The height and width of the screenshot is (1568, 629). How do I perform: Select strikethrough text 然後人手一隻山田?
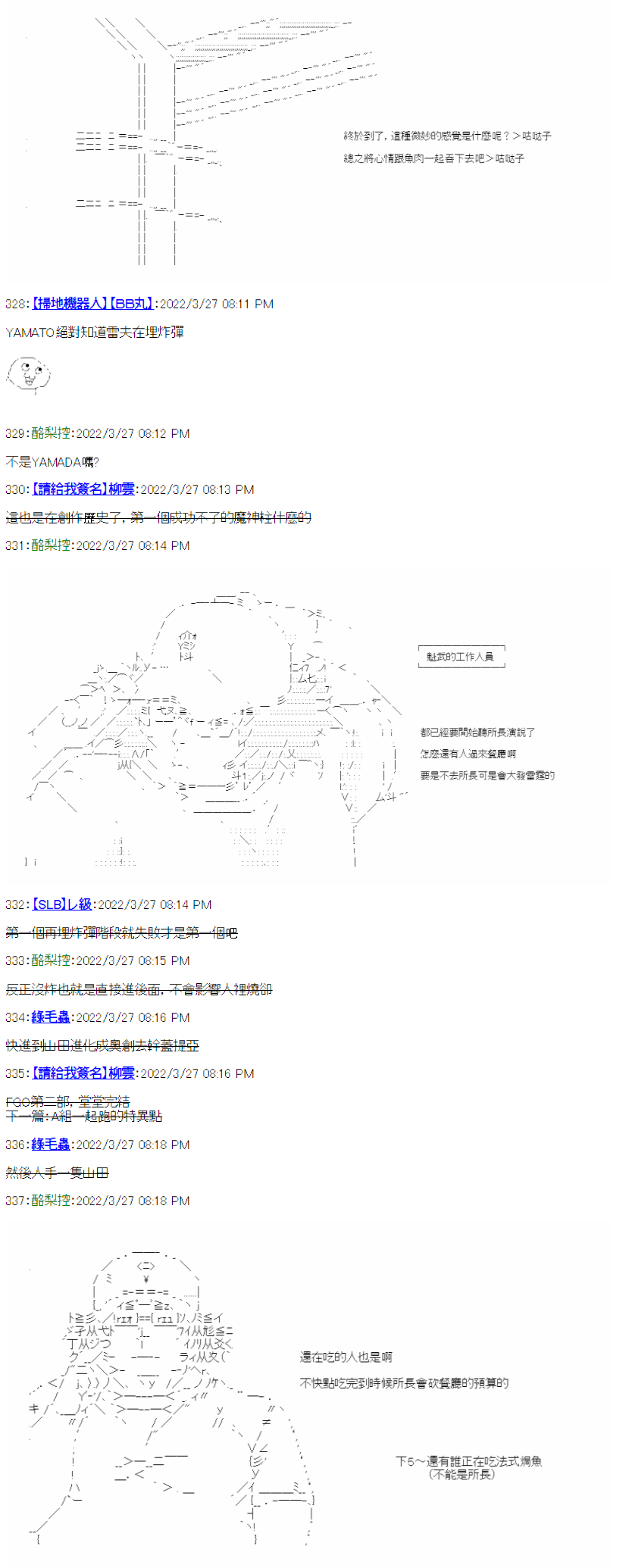click(x=57, y=1173)
